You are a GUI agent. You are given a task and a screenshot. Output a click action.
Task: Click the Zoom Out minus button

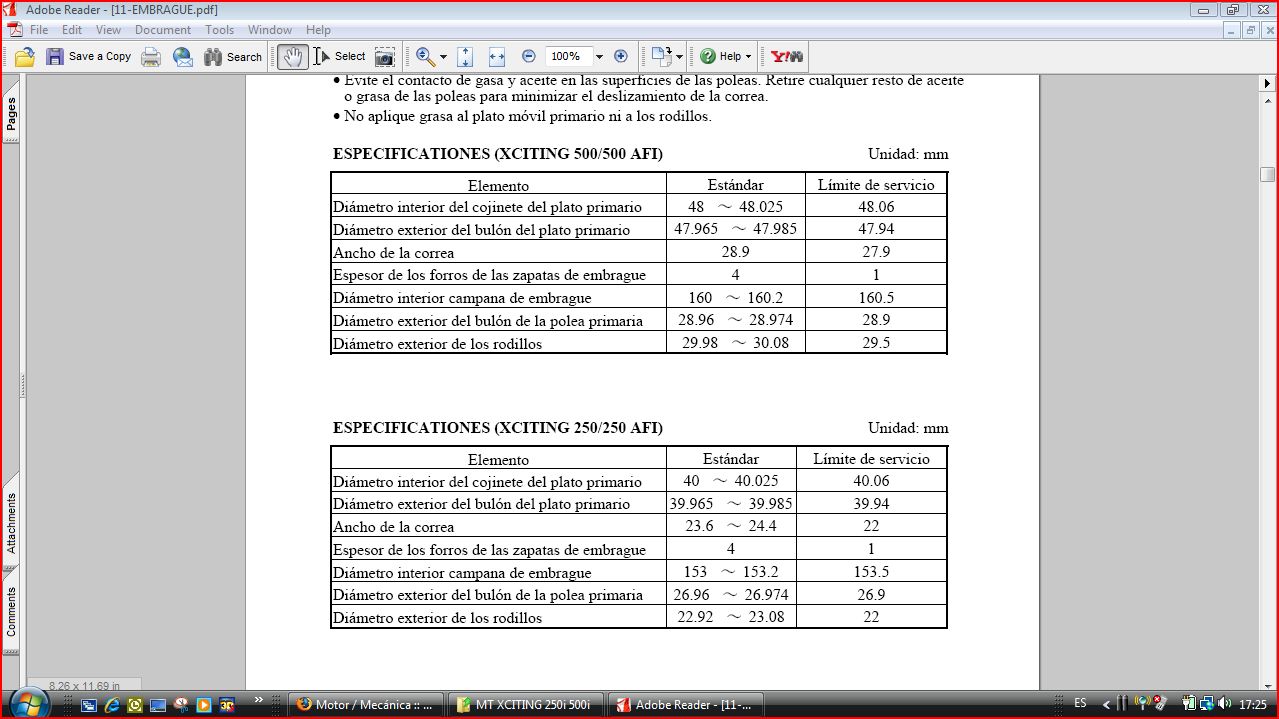[x=529, y=57]
